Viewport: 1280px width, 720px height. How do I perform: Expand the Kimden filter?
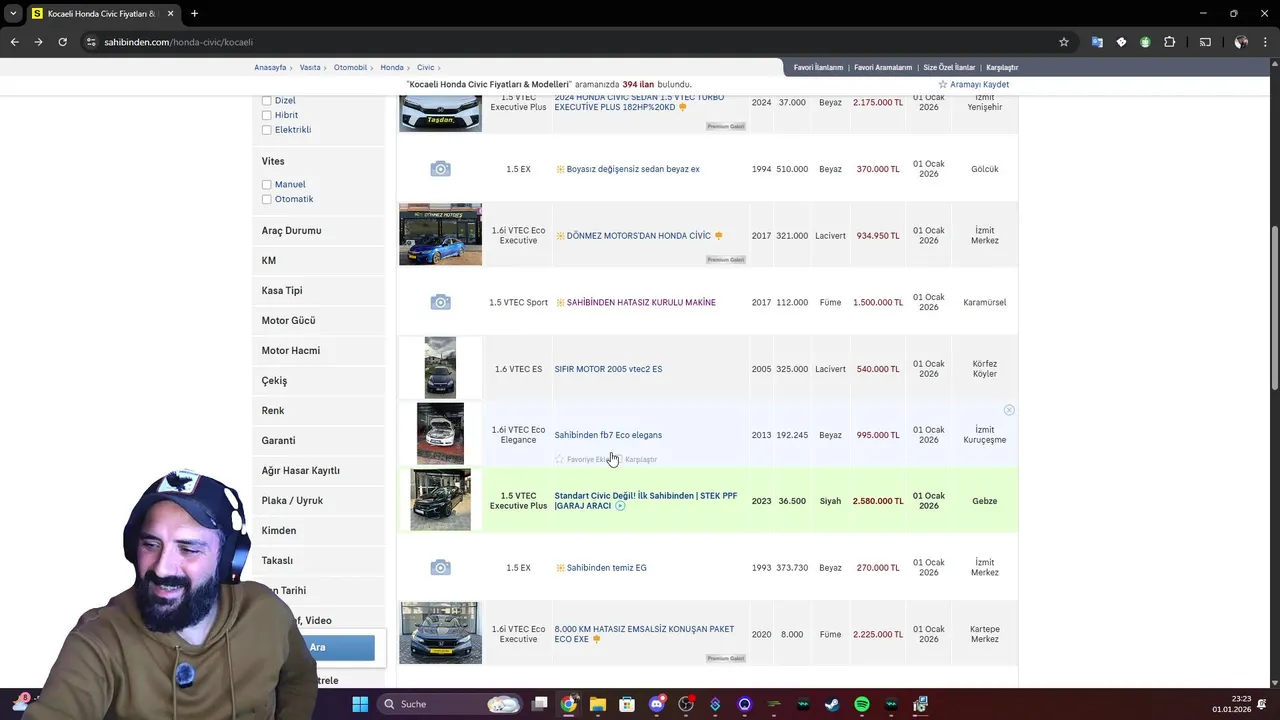(x=318, y=531)
